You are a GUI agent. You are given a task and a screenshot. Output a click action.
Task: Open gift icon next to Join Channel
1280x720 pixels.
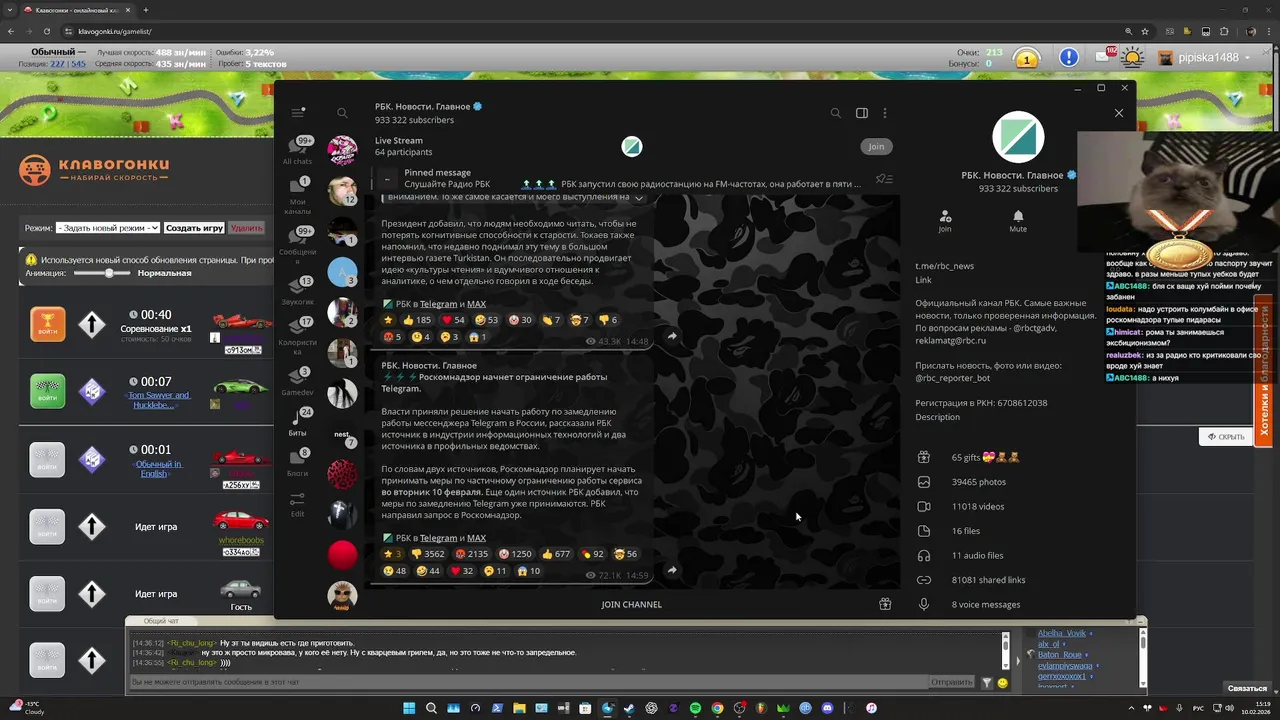(885, 604)
